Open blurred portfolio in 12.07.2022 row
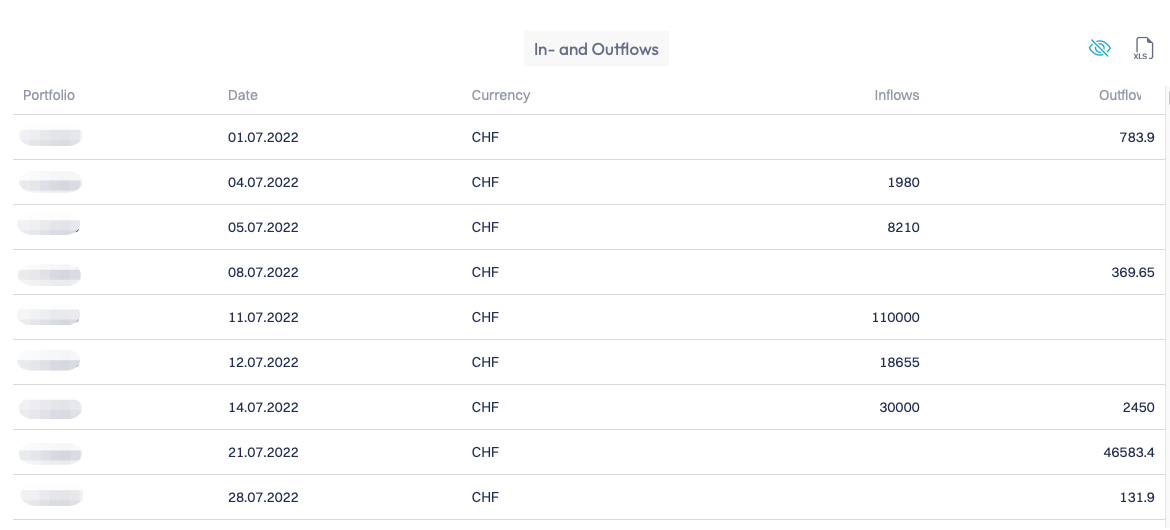1170x530 pixels. (50, 362)
